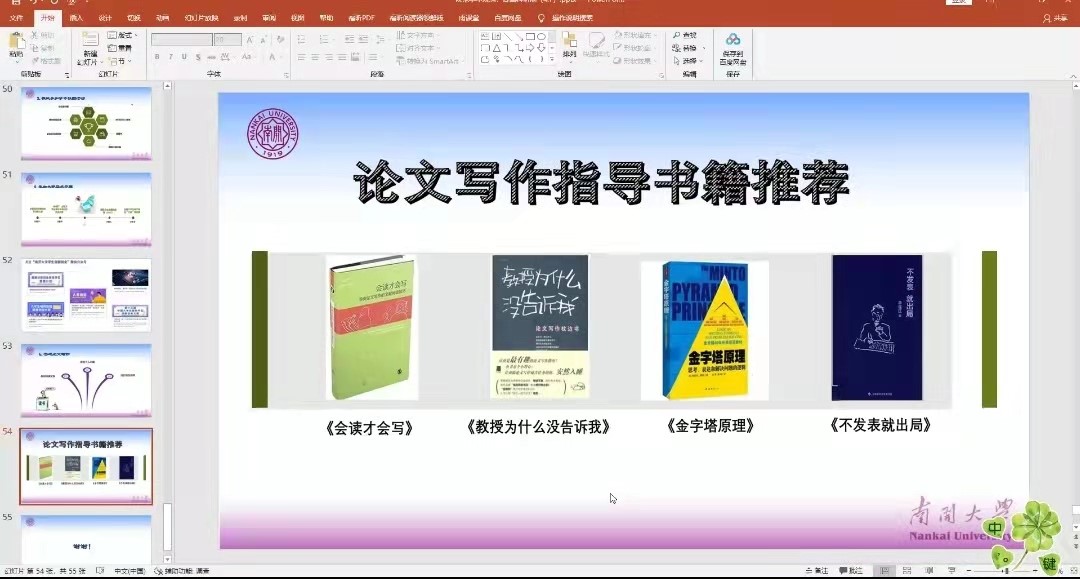Toggle Bold formatting

coord(157,57)
